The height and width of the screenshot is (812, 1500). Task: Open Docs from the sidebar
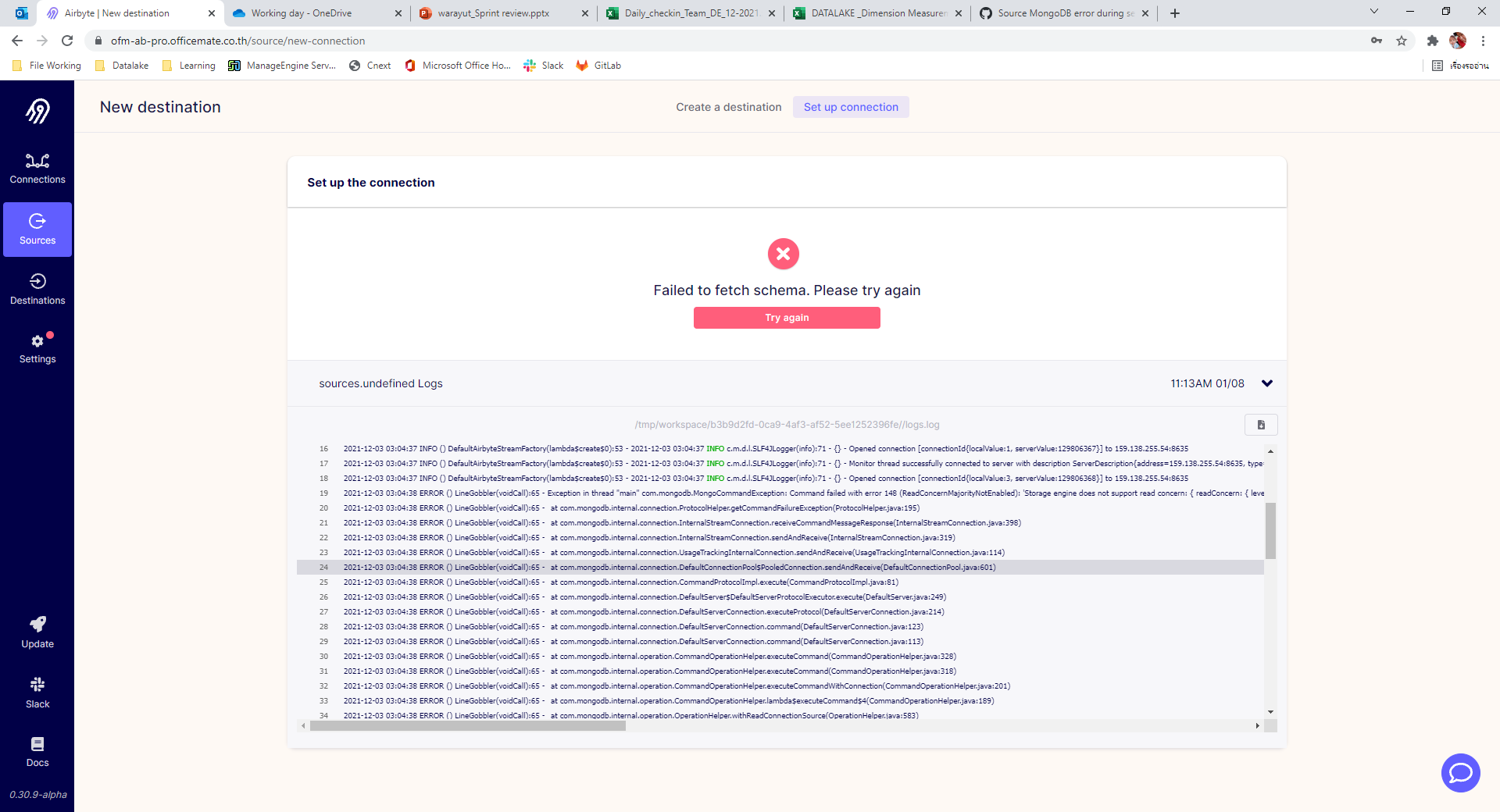37,743
